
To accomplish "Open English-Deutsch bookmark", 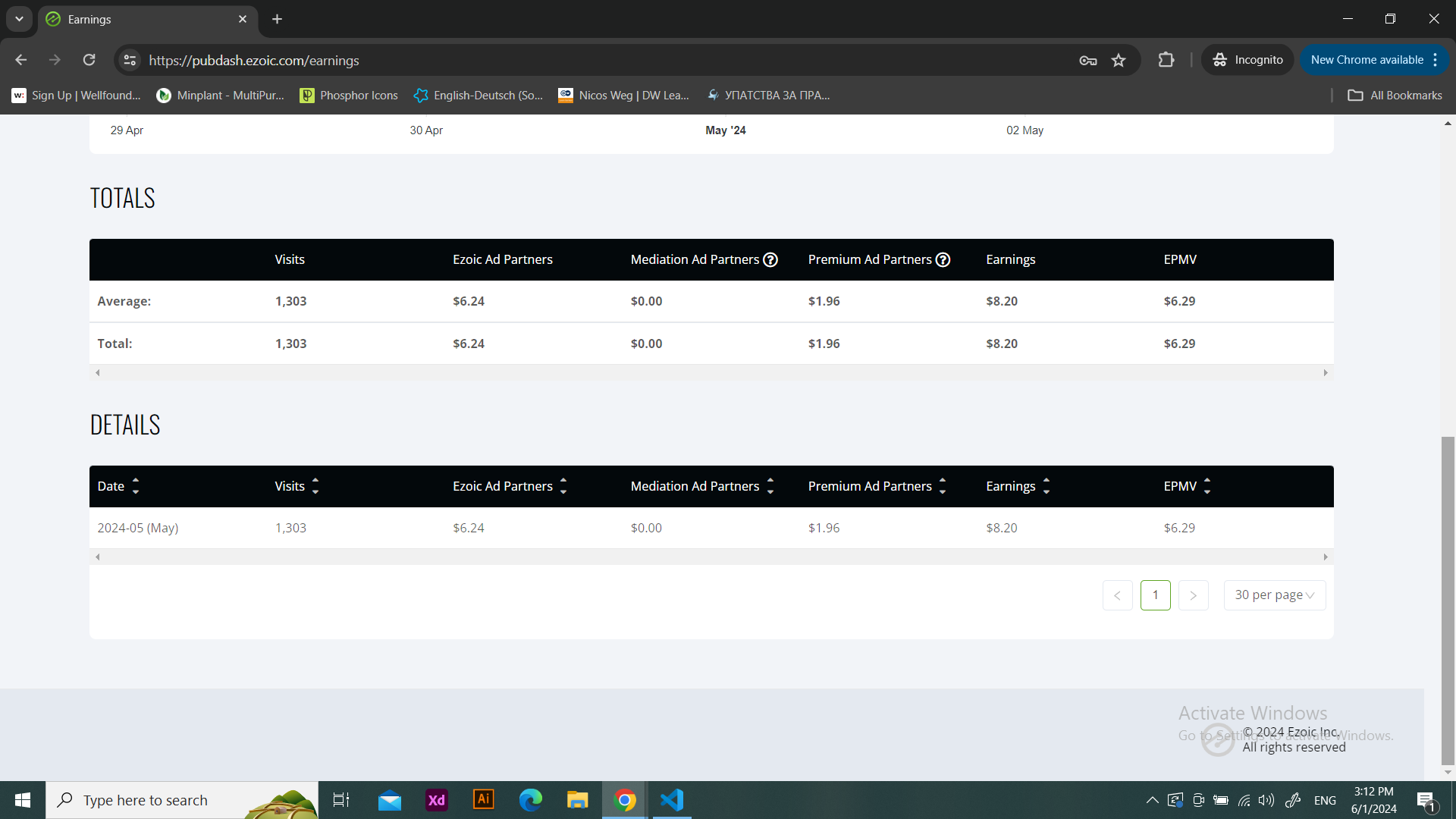I will 479,96.
